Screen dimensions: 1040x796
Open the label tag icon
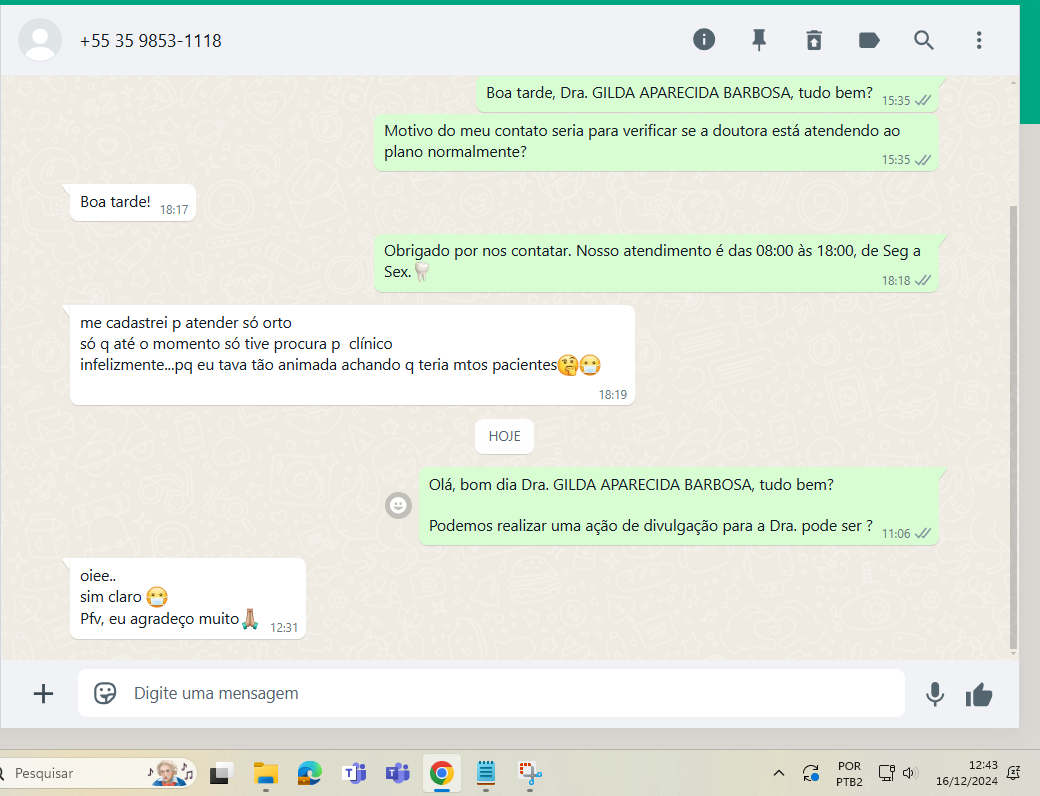869,40
